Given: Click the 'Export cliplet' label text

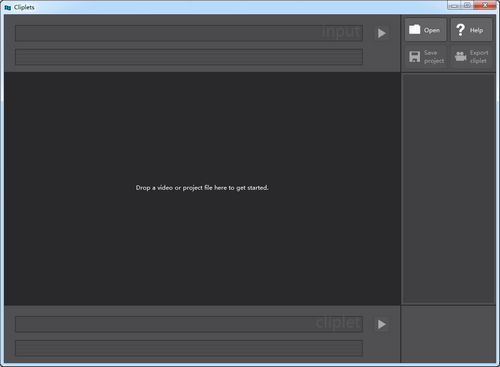Looking at the screenshot, I should pos(479,57).
